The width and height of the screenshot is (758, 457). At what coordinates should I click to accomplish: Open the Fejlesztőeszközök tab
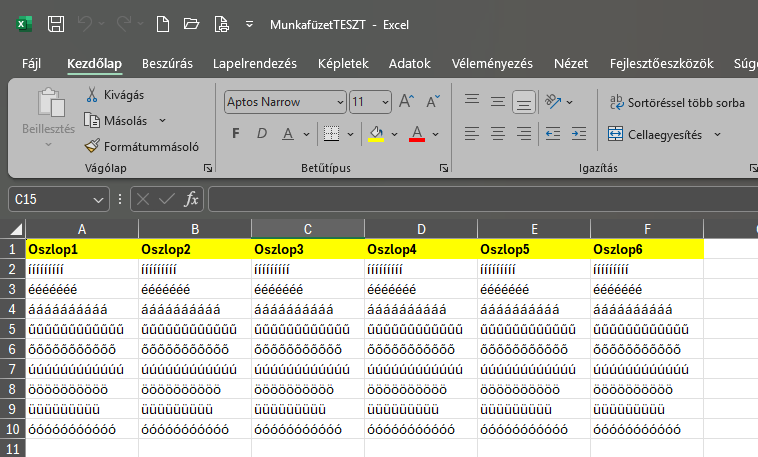point(661,64)
